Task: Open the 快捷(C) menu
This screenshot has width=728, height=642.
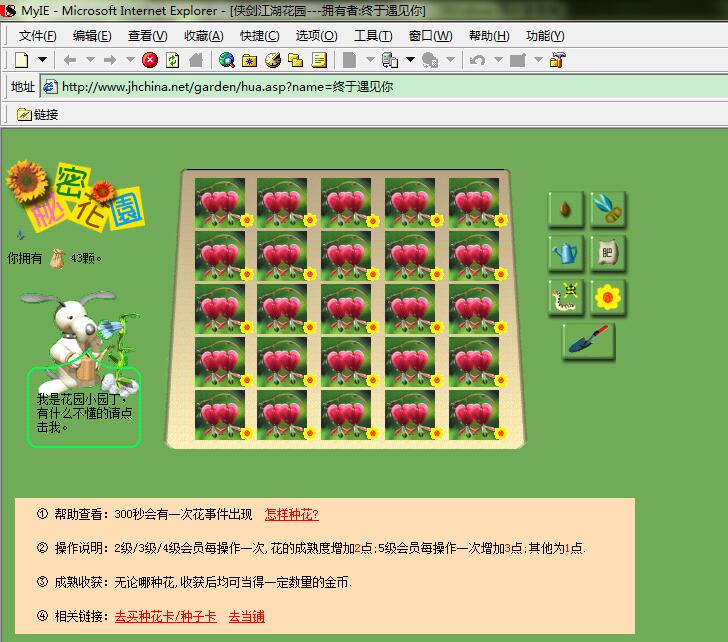Action: (x=260, y=36)
